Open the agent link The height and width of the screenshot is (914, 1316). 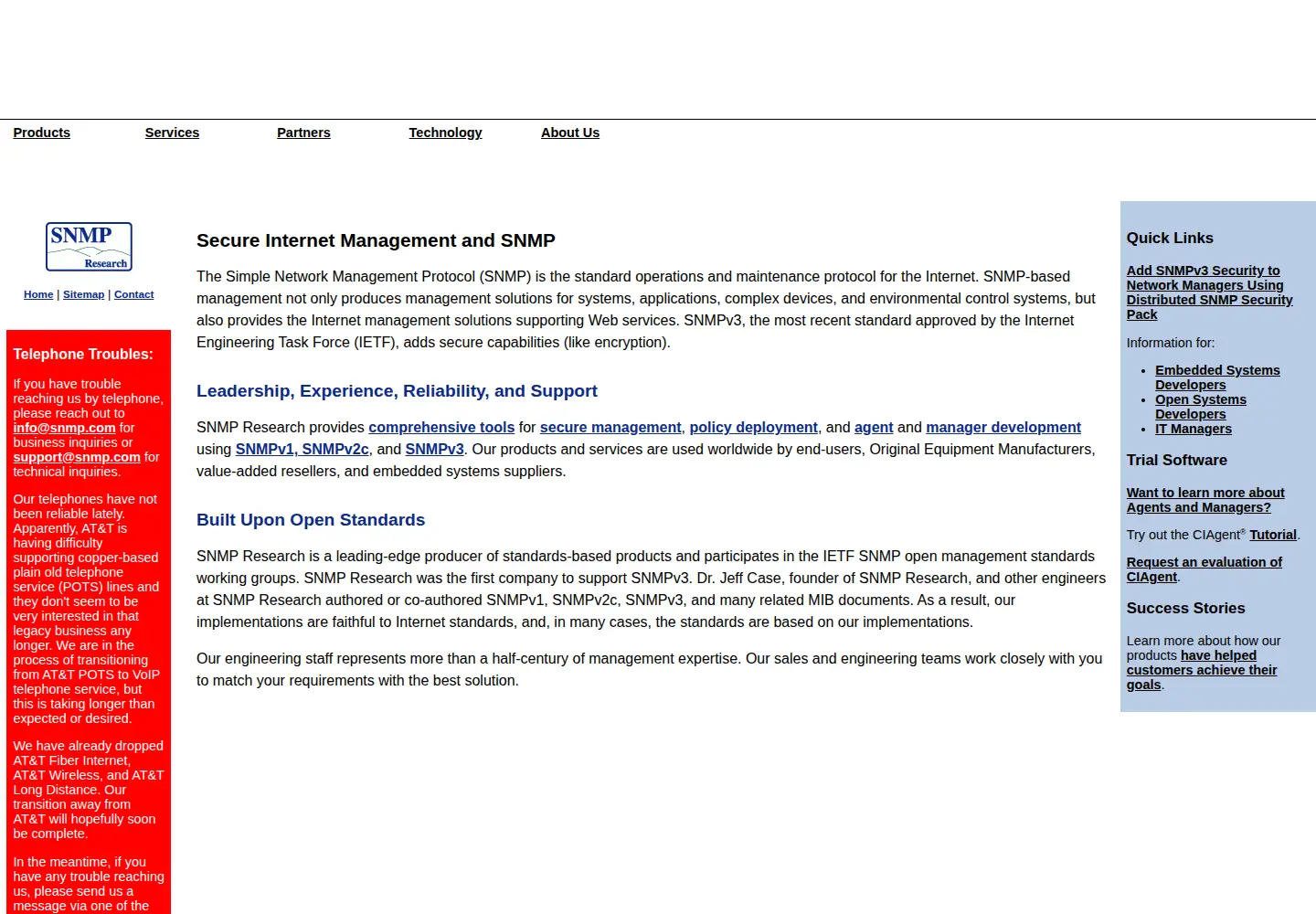pyautogui.click(x=874, y=427)
